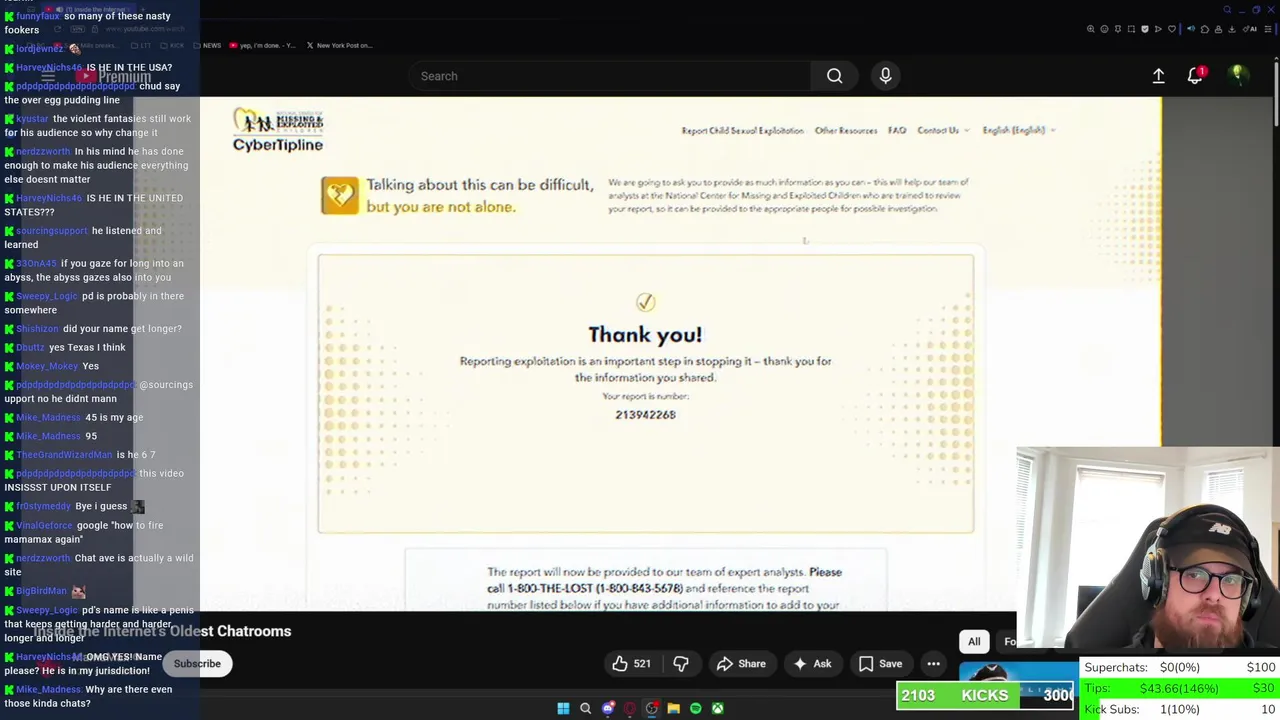
Task: Click the Tips goal progress bar
Action: click(1180, 688)
